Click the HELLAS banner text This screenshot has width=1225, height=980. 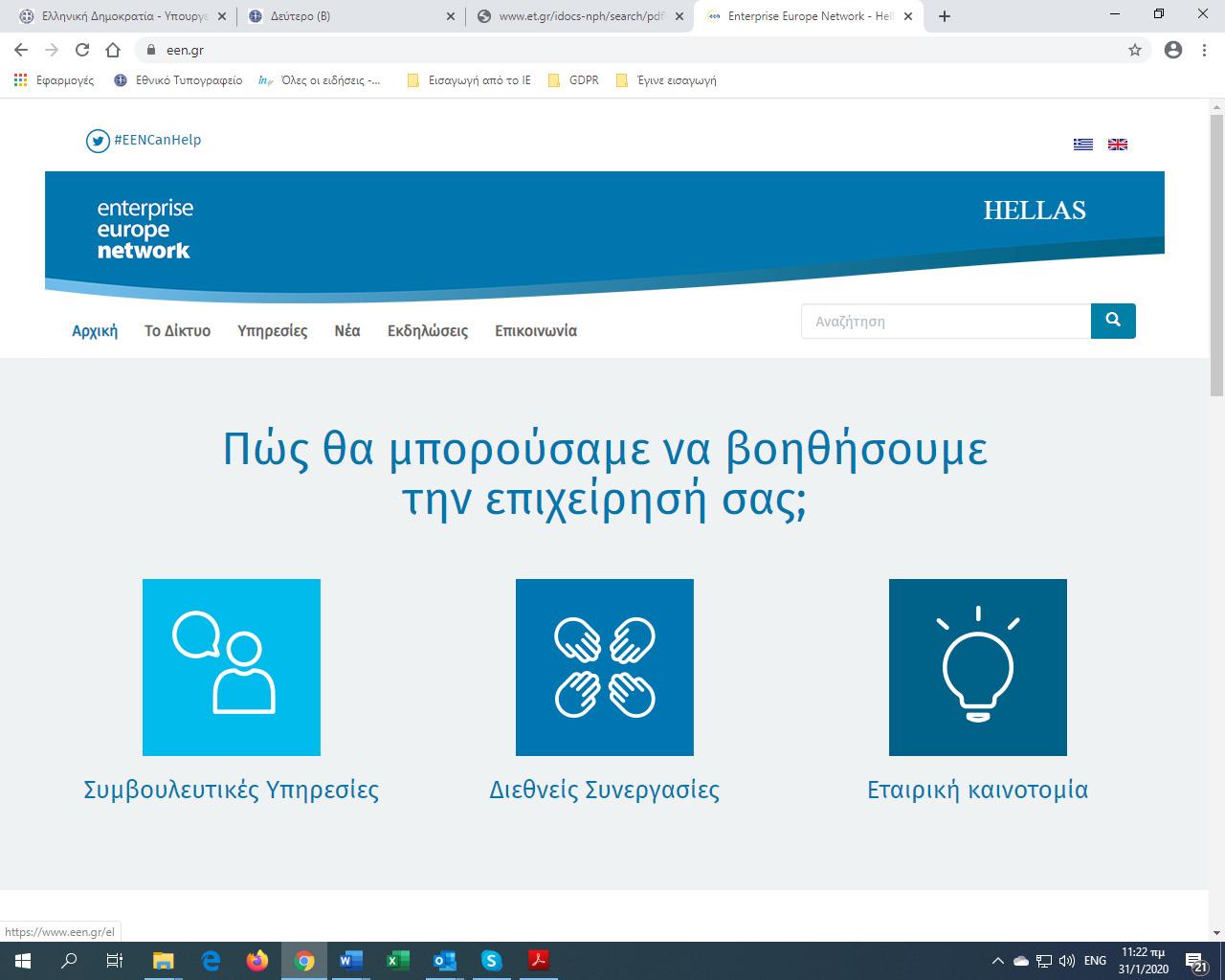[1035, 211]
